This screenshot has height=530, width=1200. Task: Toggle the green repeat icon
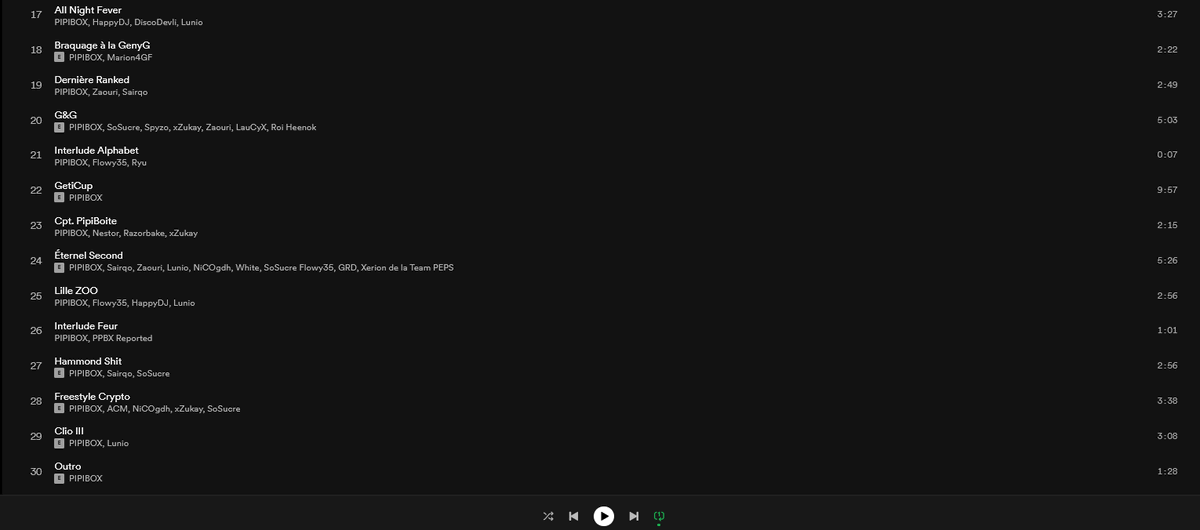click(659, 516)
